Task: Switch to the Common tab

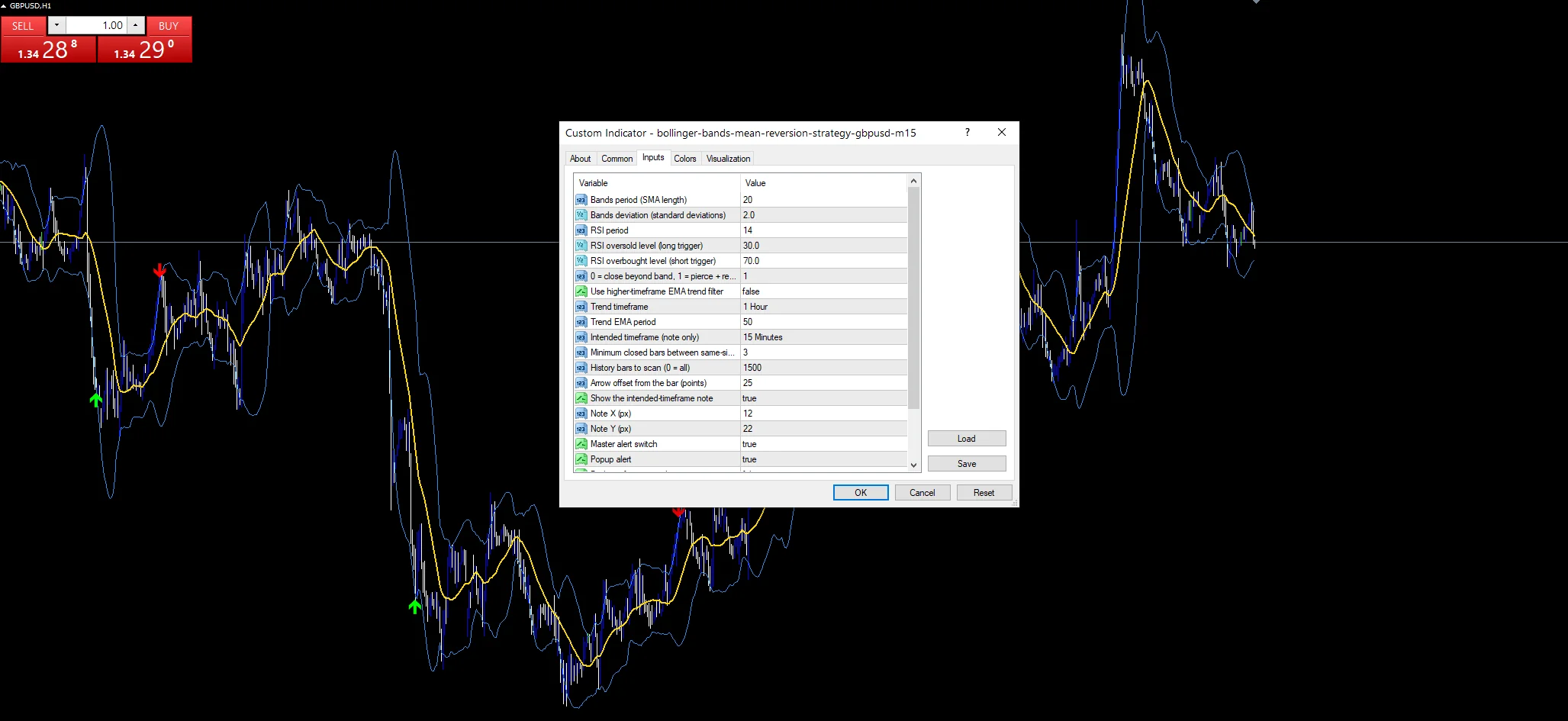Action: point(617,159)
